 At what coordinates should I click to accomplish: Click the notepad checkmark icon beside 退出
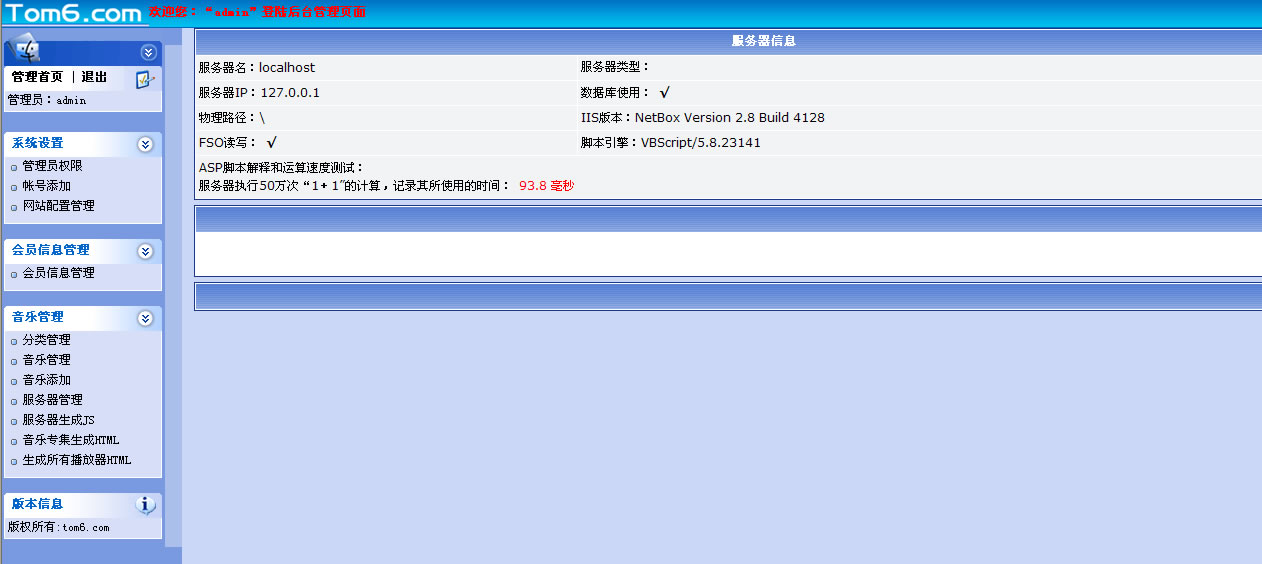[145, 79]
